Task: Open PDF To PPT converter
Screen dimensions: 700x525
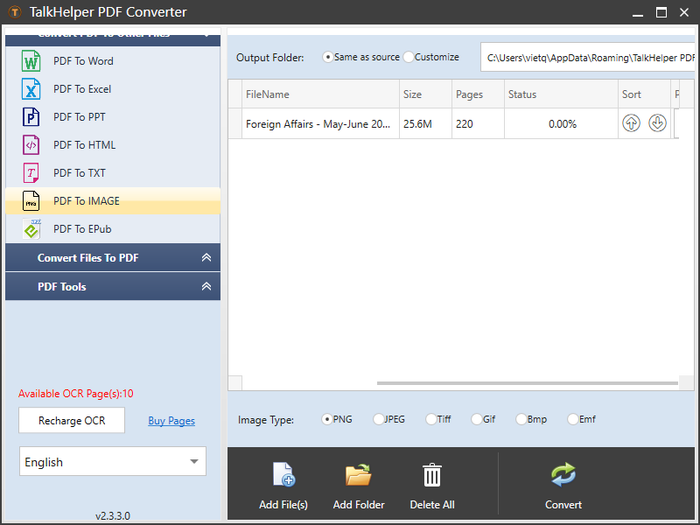Action: [112, 117]
